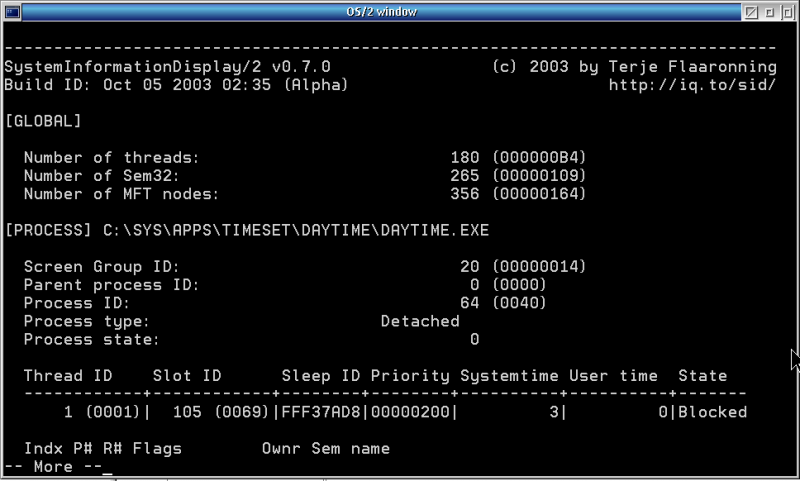Image resolution: width=800 pixels, height=481 pixels.
Task: Open the OS/2 window system menu icon
Action: pyautogui.click(x=12, y=12)
